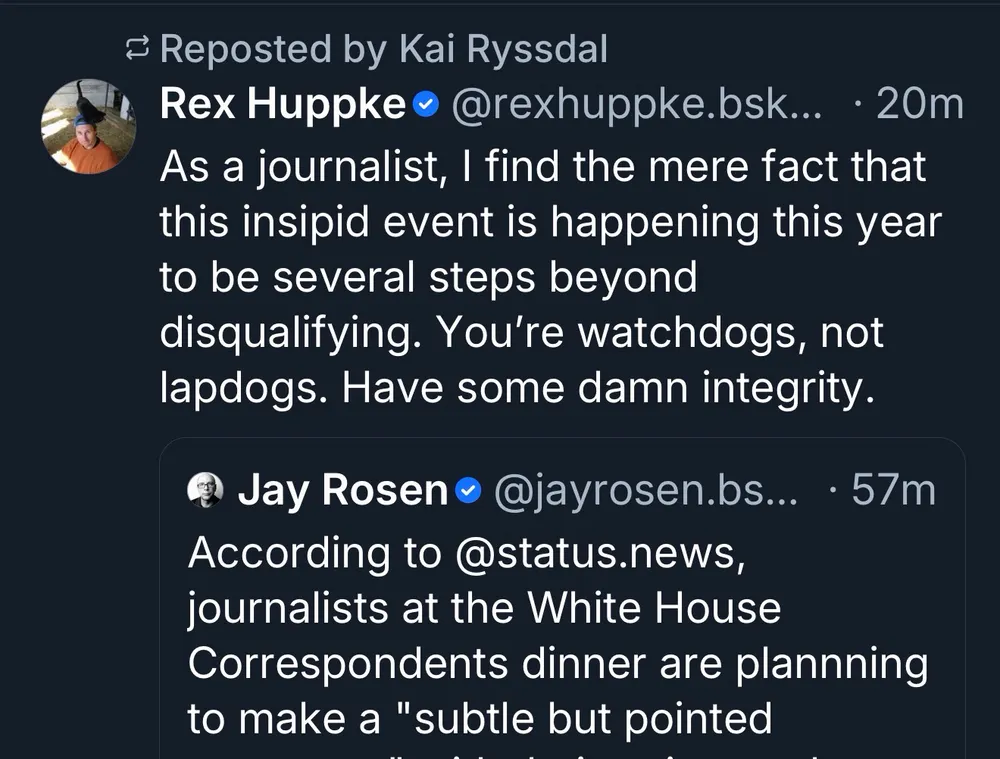This screenshot has width=1000, height=759.
Task: Open the @jayrosen.bs handle
Action: (x=646, y=490)
